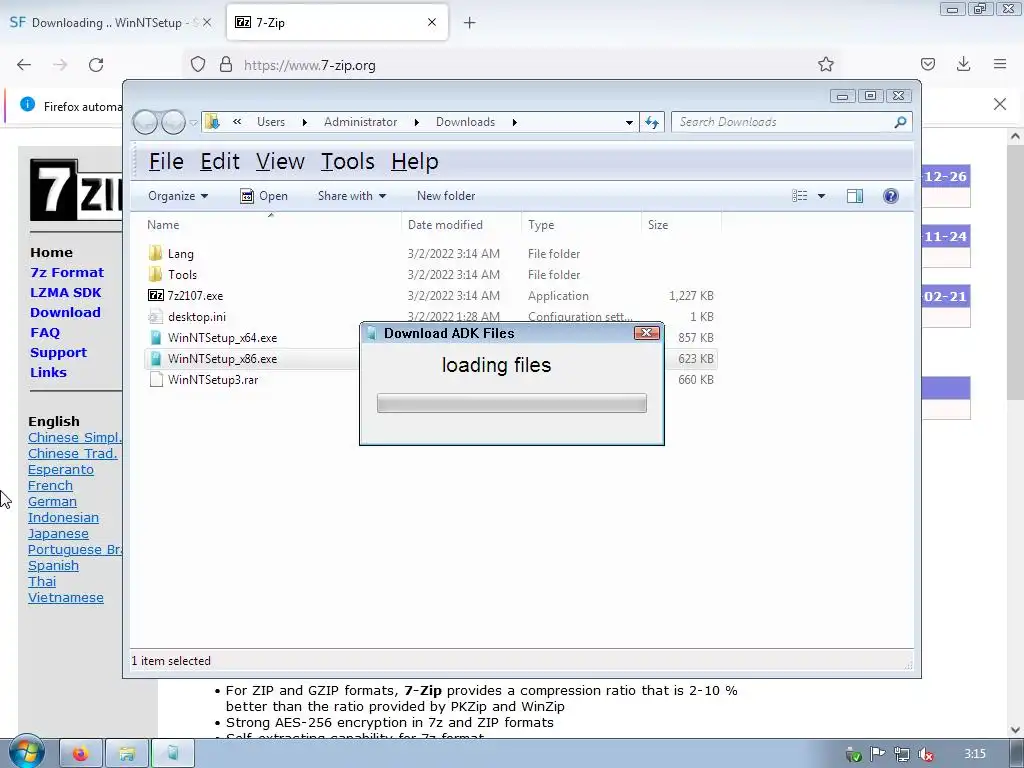Open the View menu in Explorer

point(280,161)
